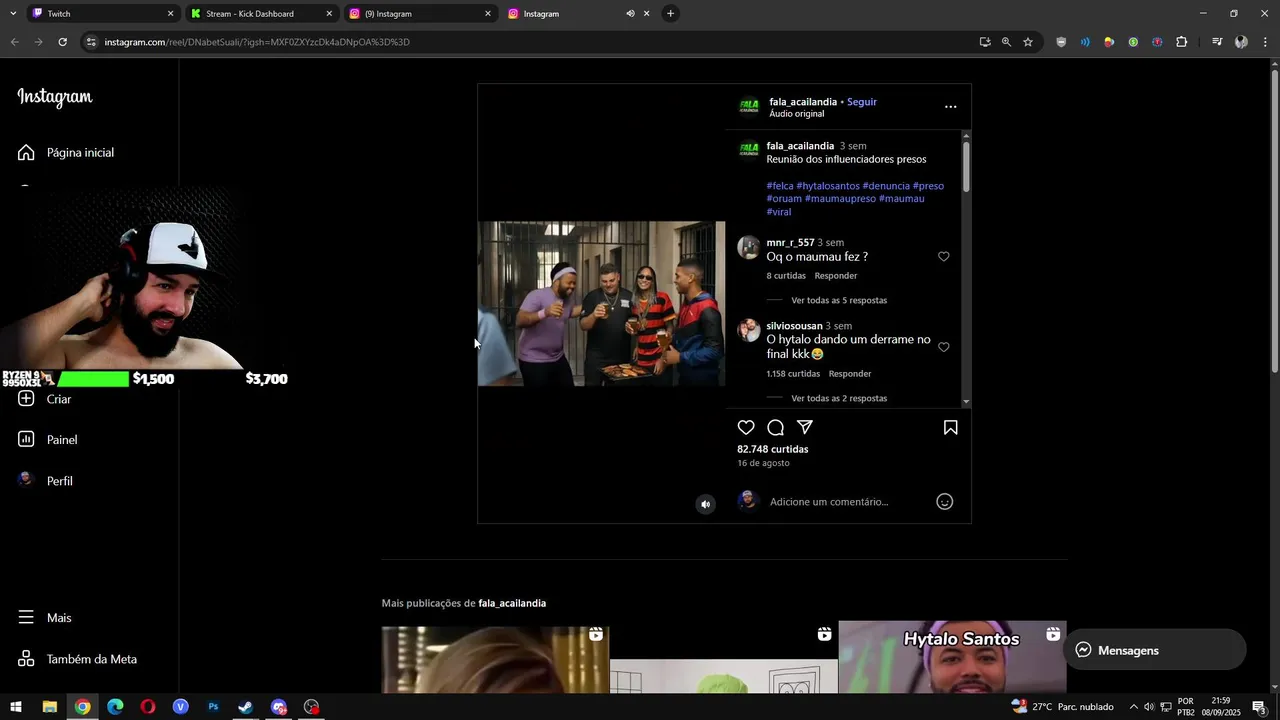The width and height of the screenshot is (1280, 720).
Task: Click the zoom magnifier icon in address bar
Action: [x=1006, y=42]
